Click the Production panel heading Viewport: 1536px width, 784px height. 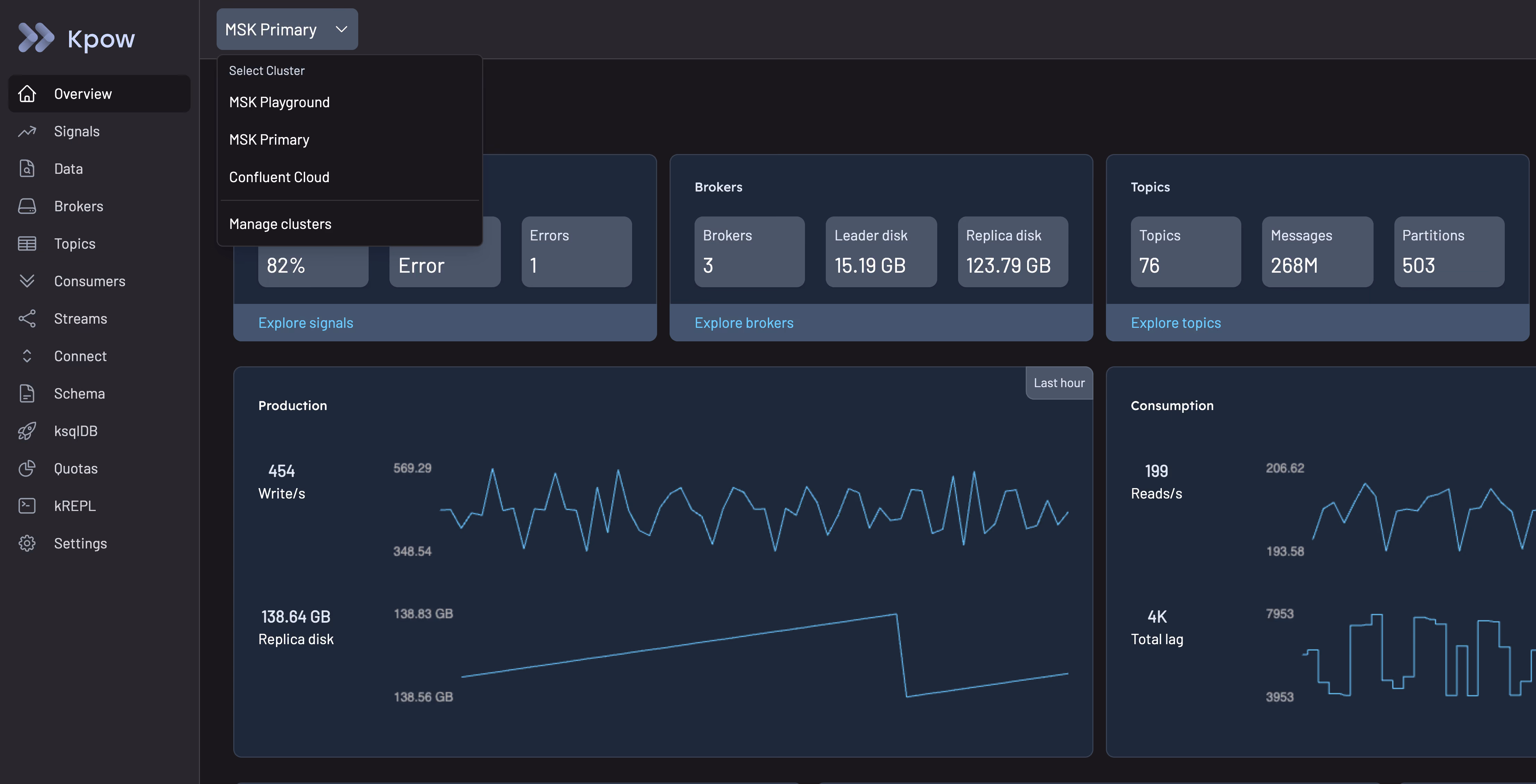(x=292, y=406)
